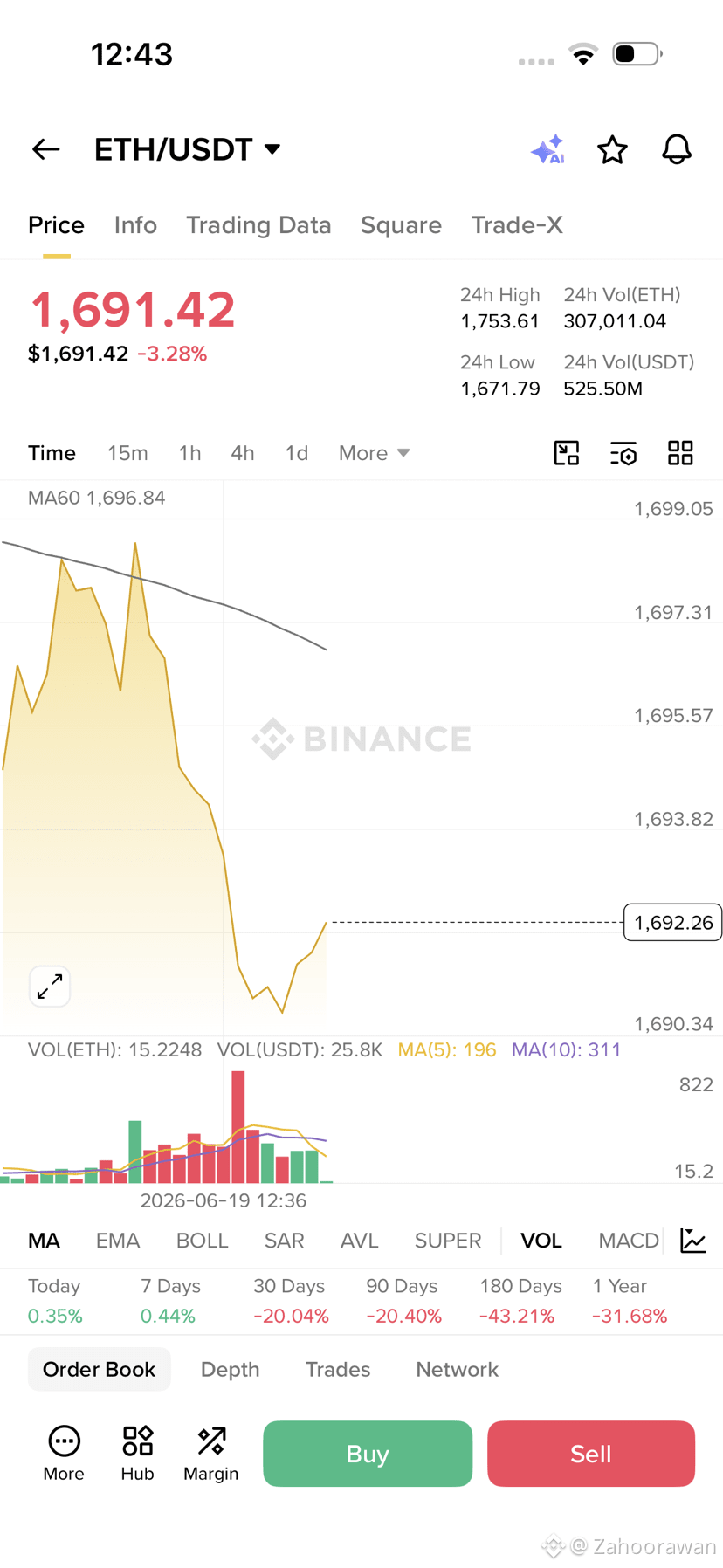
Task: Select the 15m chart interval
Action: tap(127, 453)
